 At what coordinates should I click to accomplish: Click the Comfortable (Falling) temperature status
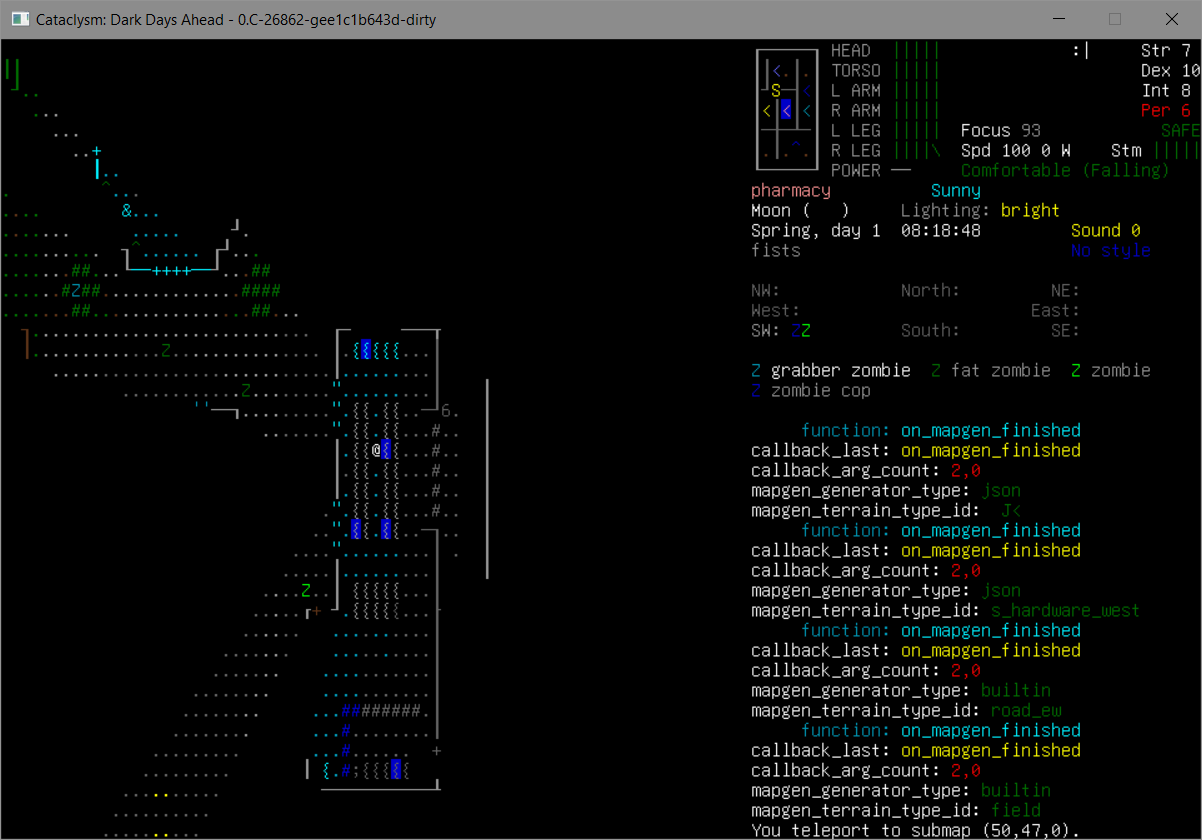1066,170
